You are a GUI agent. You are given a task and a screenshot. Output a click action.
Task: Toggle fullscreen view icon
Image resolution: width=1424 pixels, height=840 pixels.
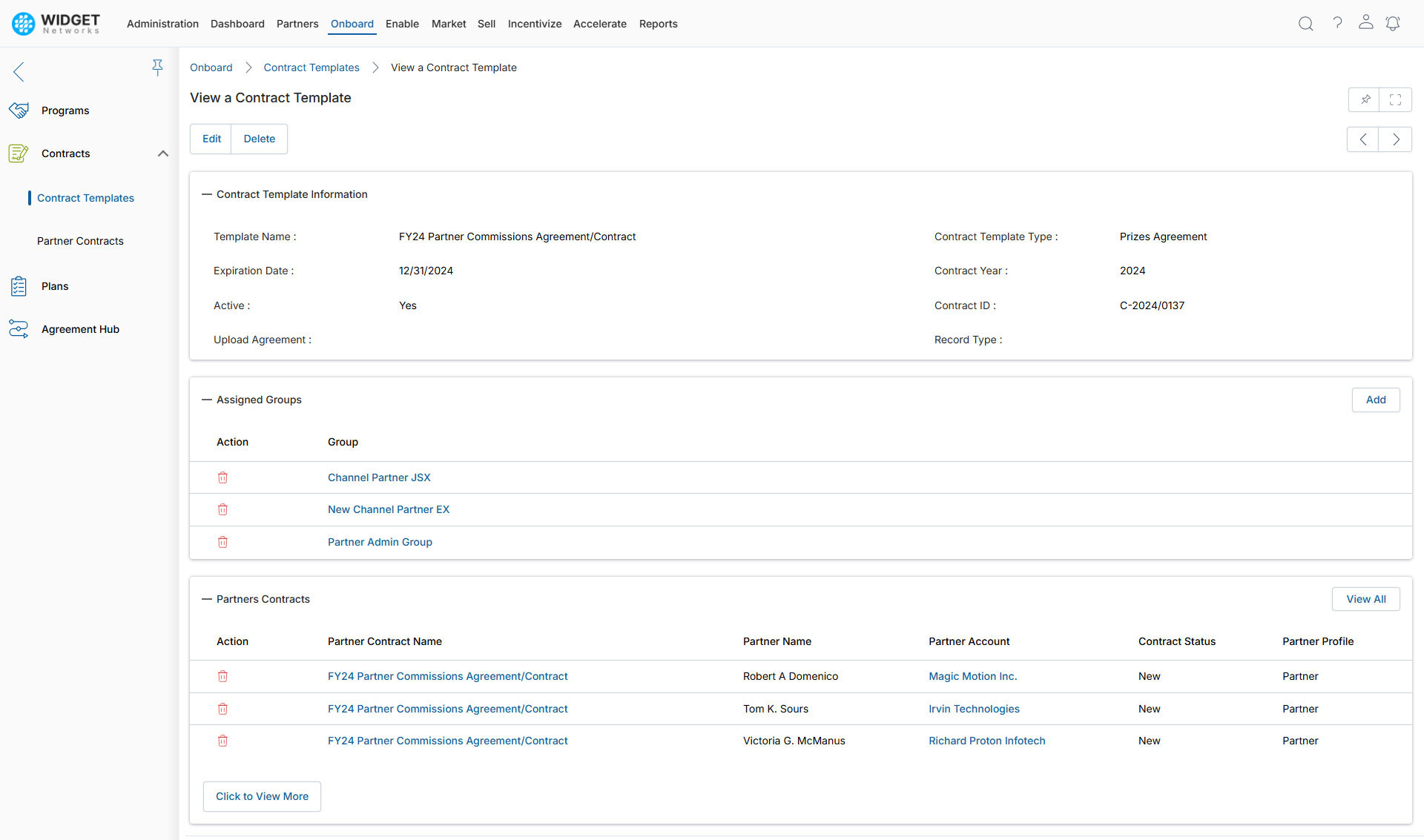coord(1395,99)
